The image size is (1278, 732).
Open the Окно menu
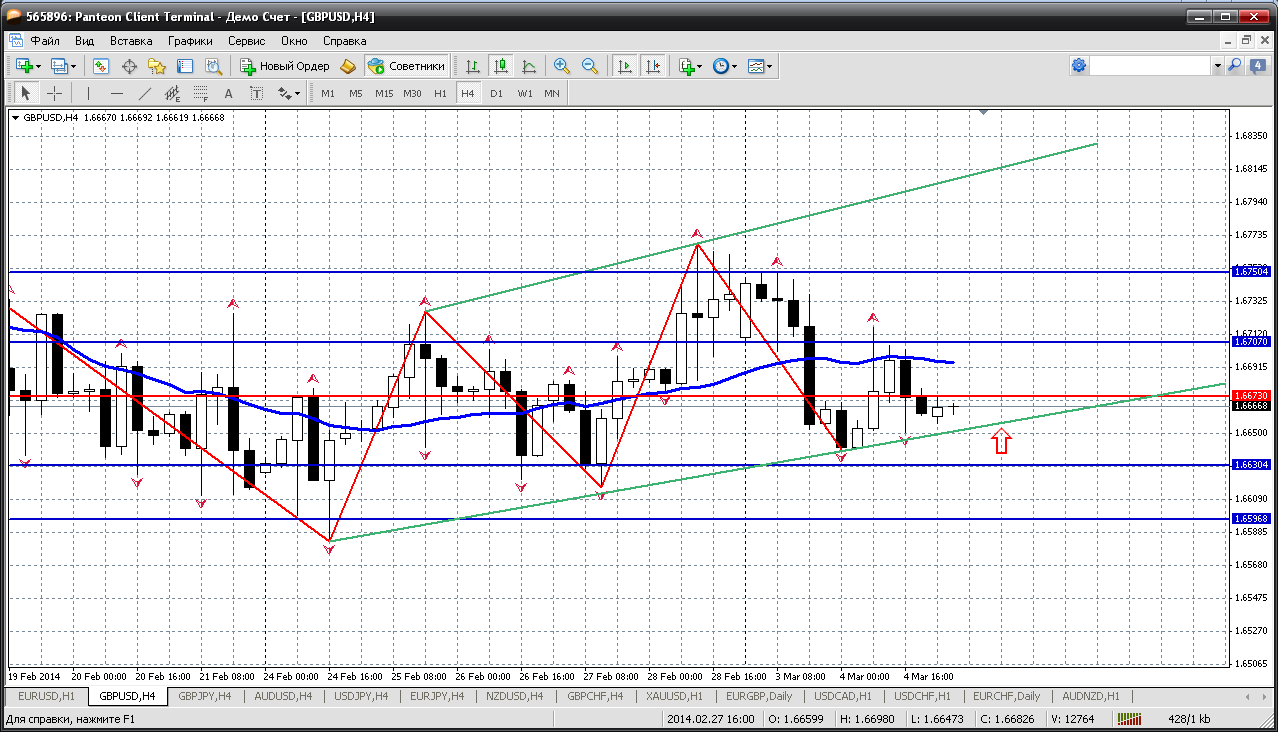(x=294, y=41)
